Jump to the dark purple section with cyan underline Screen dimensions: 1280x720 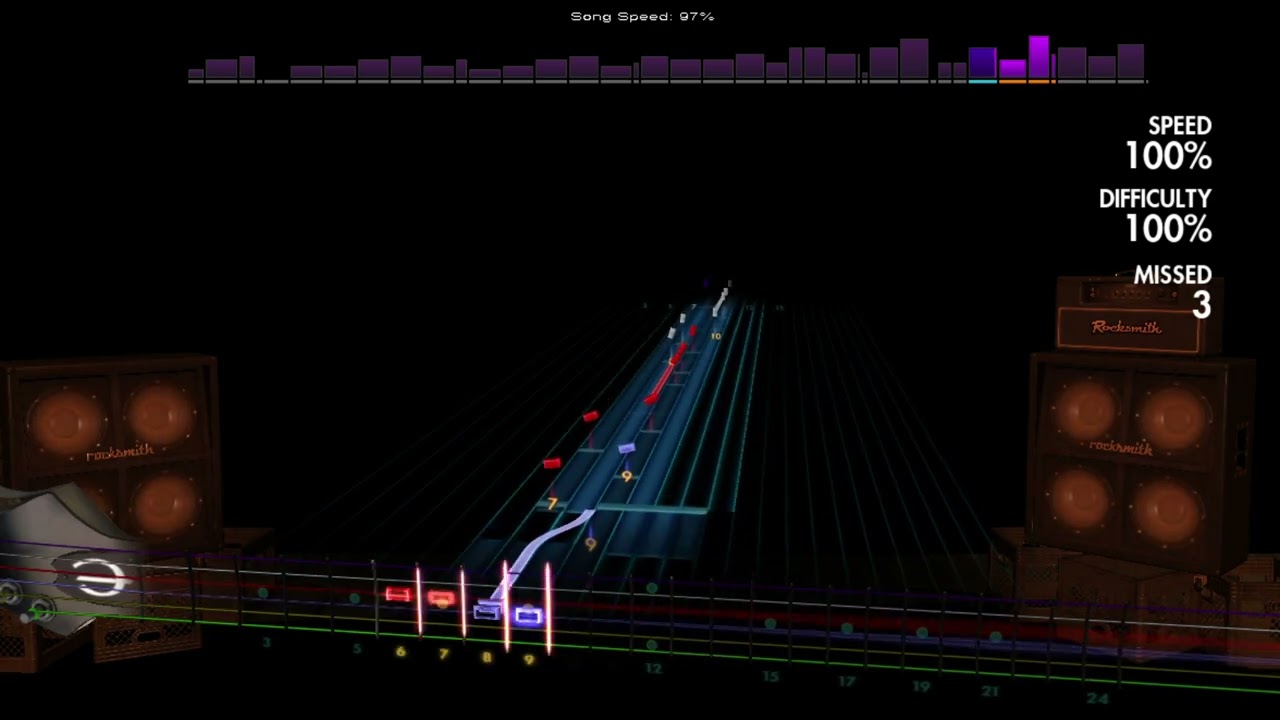coord(982,64)
